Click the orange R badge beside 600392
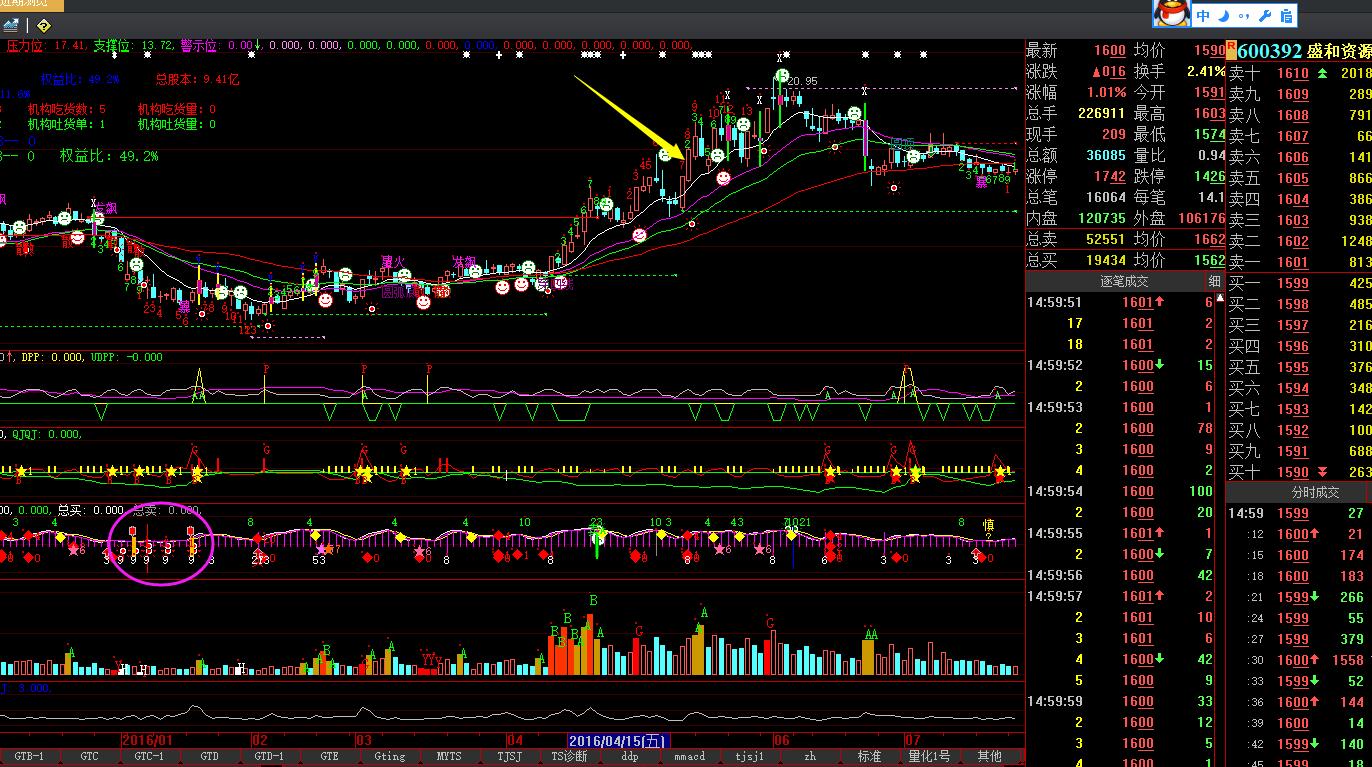The height and width of the screenshot is (767, 1372). point(1232,50)
